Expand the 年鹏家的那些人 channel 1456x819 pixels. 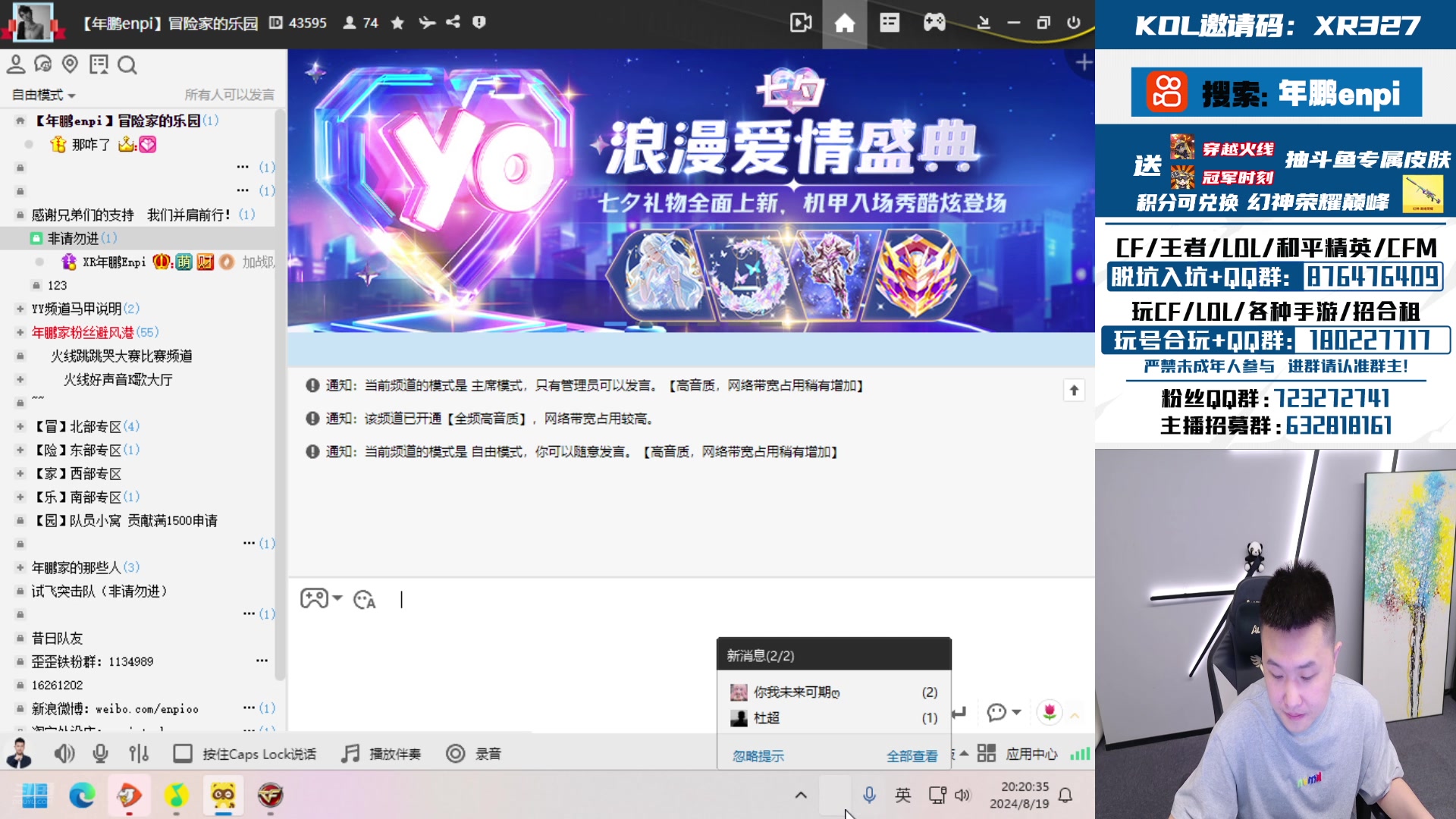(x=20, y=567)
